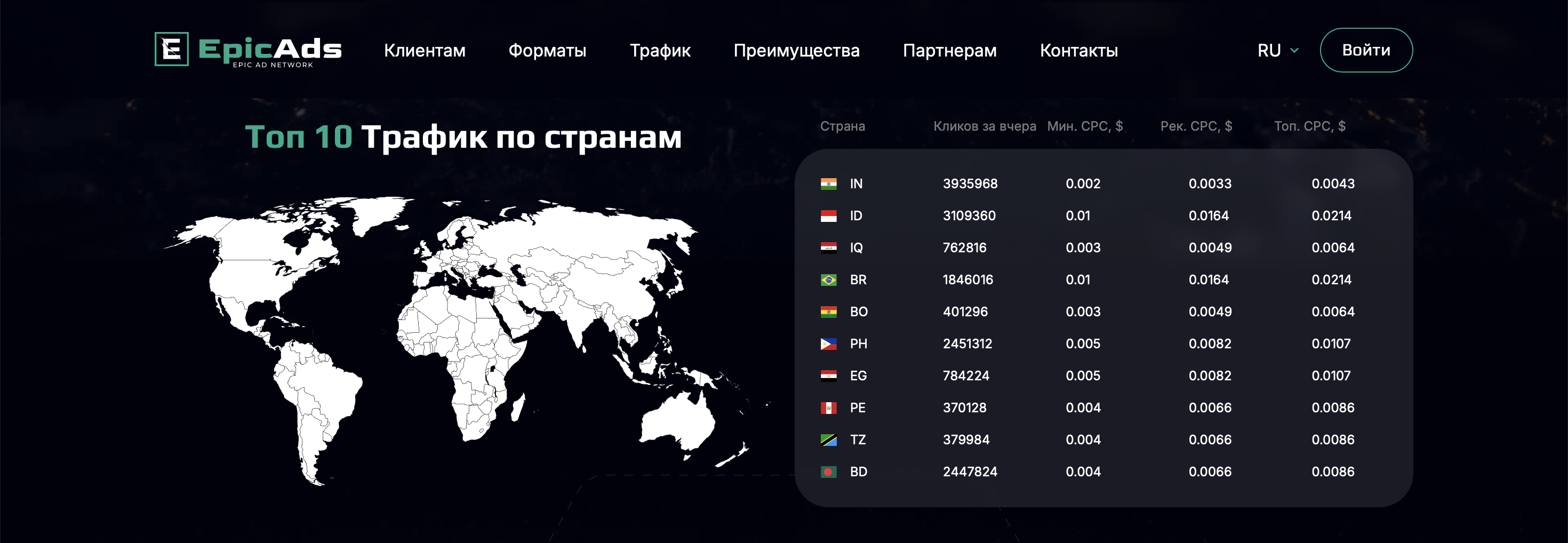1568x543 pixels.
Task: Expand the language chevron arrow
Action: click(x=1294, y=51)
